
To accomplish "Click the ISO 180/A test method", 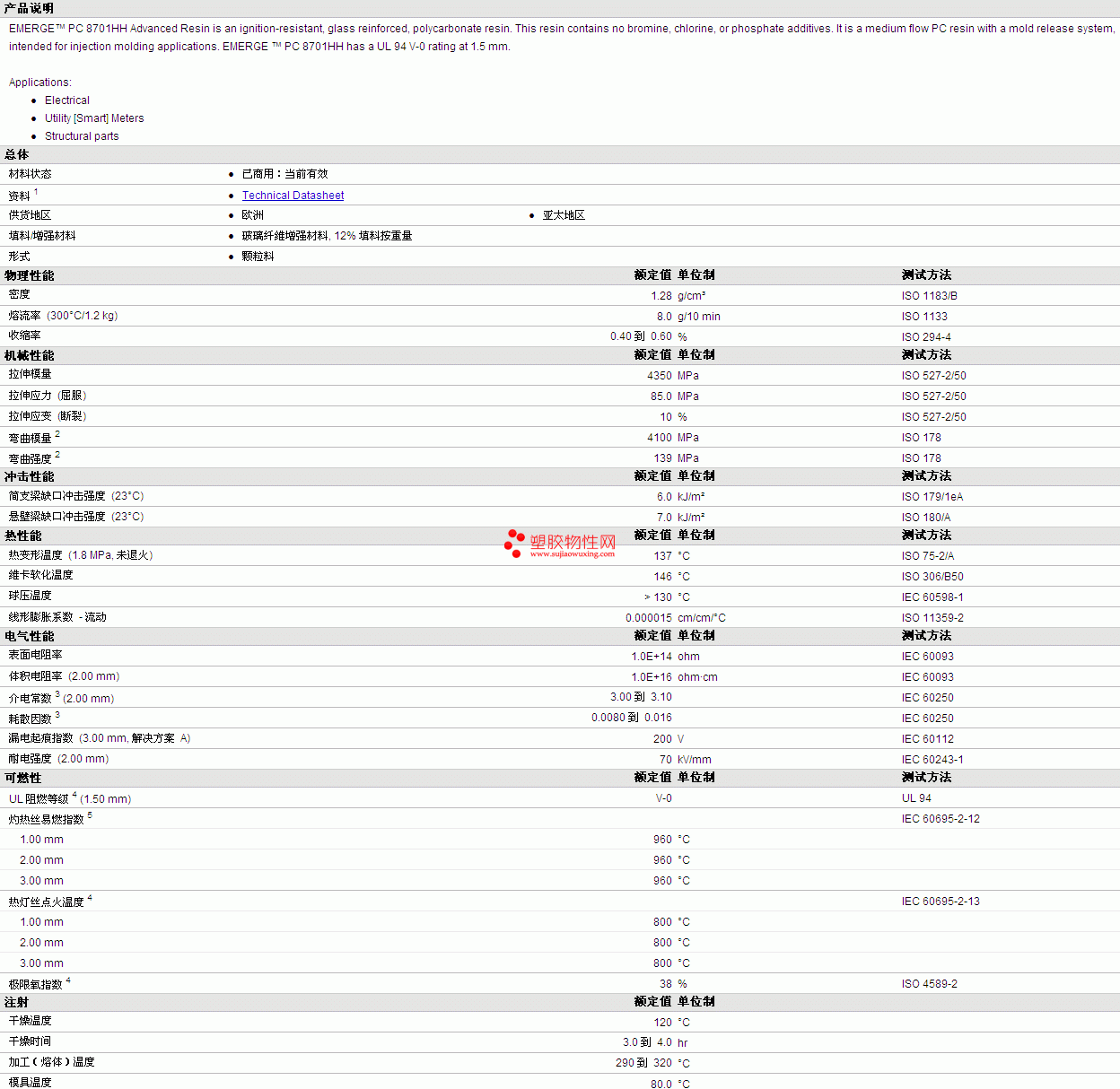I will [x=926, y=518].
